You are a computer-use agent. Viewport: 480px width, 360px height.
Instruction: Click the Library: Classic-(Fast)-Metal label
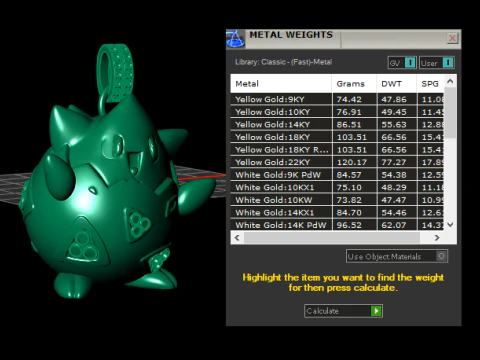pyautogui.click(x=283, y=62)
